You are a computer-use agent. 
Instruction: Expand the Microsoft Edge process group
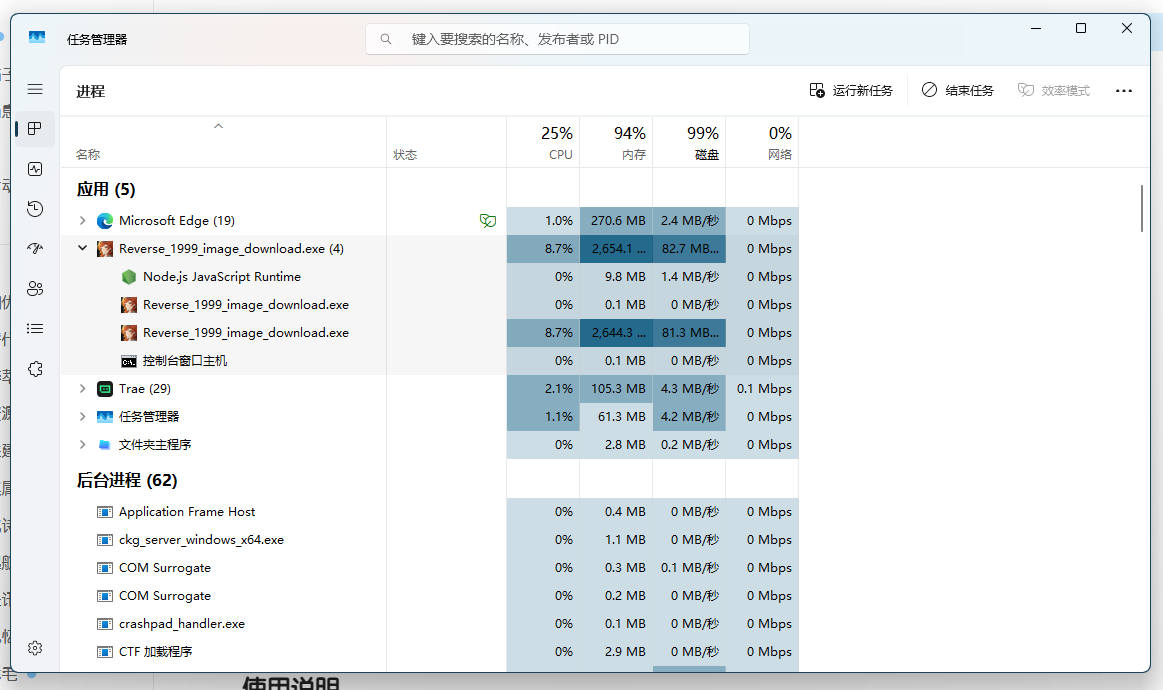(82, 220)
